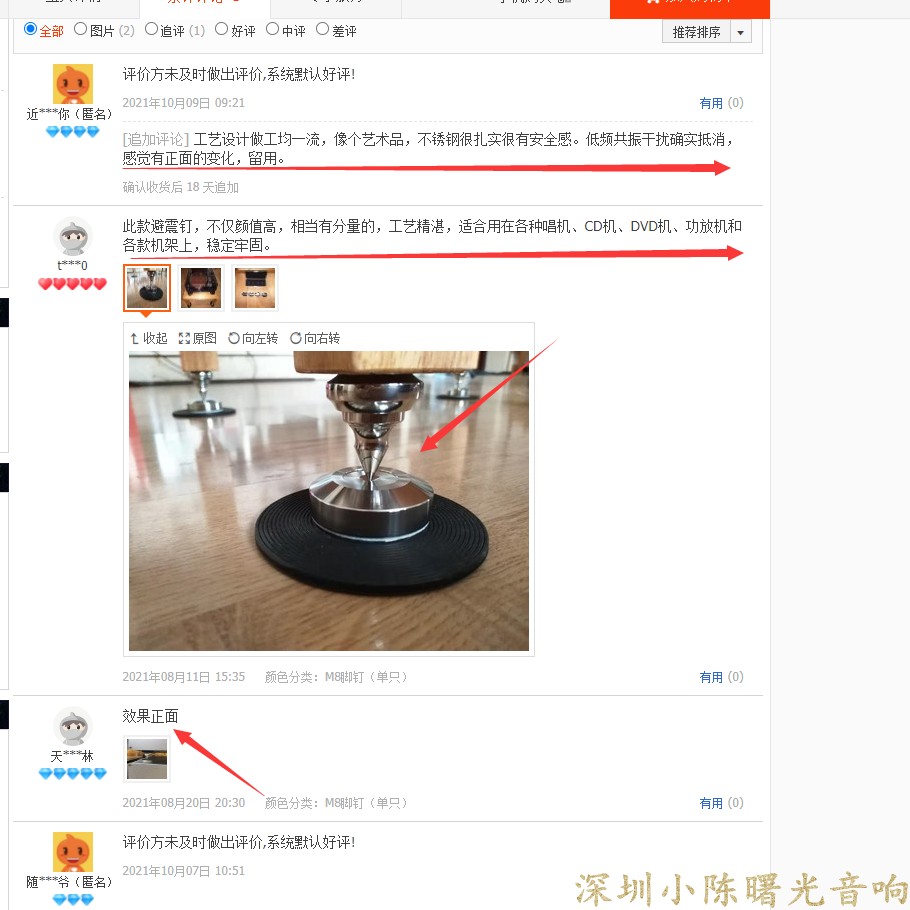Viewport: 910px width, 910px height.
Task: View original image via 原图 icon
Action: point(198,338)
